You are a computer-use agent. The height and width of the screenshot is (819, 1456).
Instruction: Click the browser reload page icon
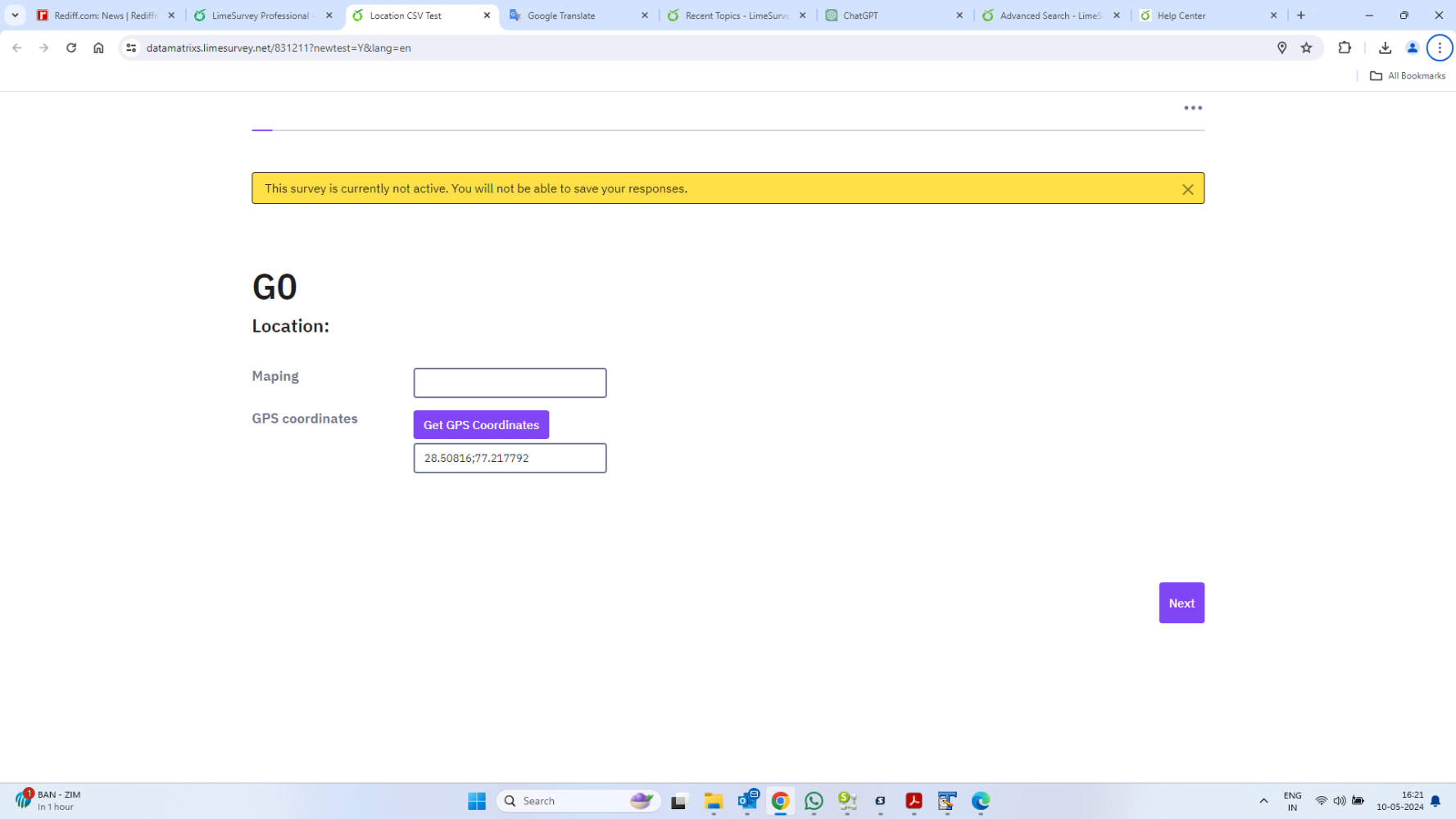tap(71, 48)
